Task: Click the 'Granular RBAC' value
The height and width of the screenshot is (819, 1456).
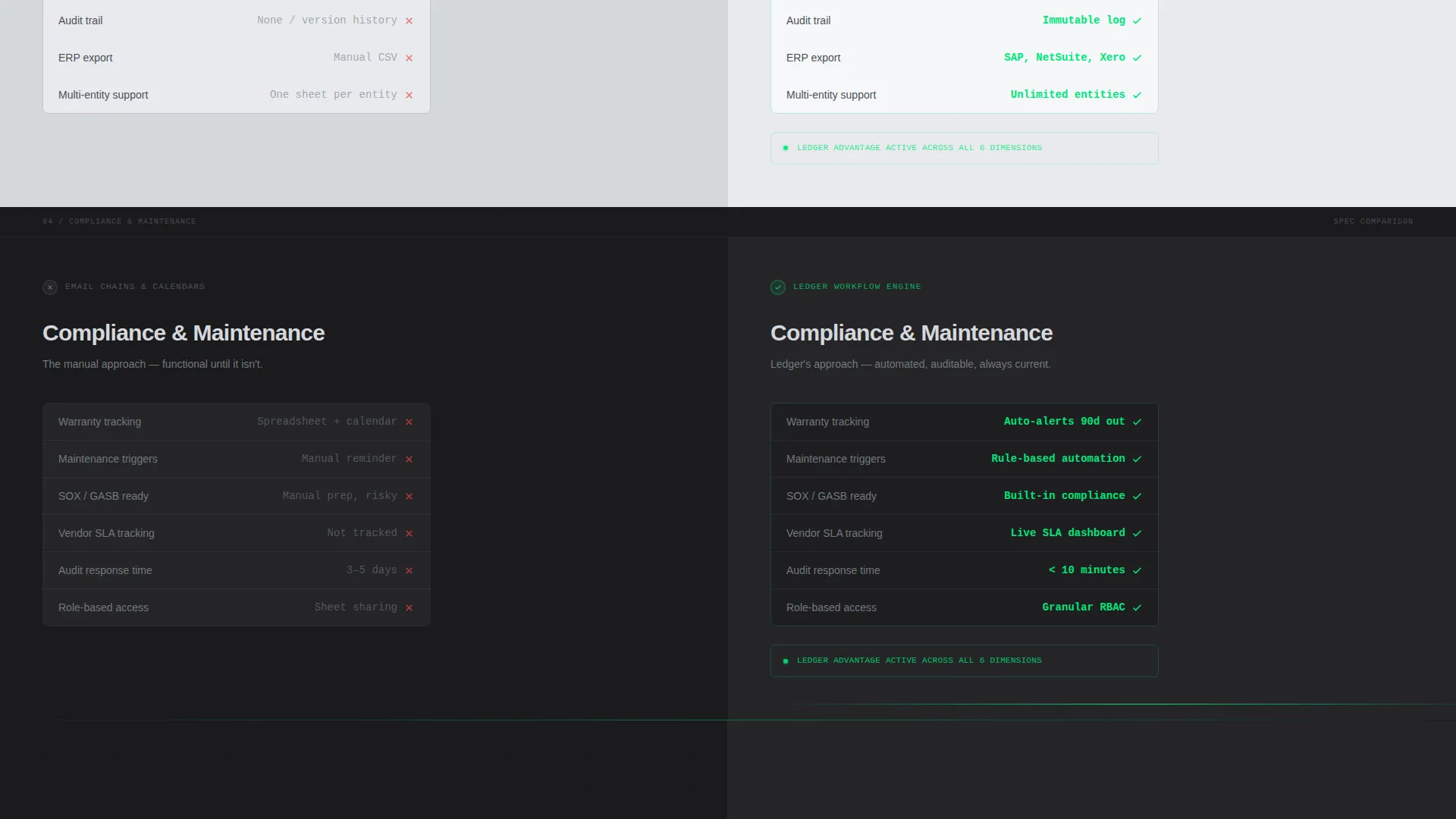Action: click(x=1083, y=607)
